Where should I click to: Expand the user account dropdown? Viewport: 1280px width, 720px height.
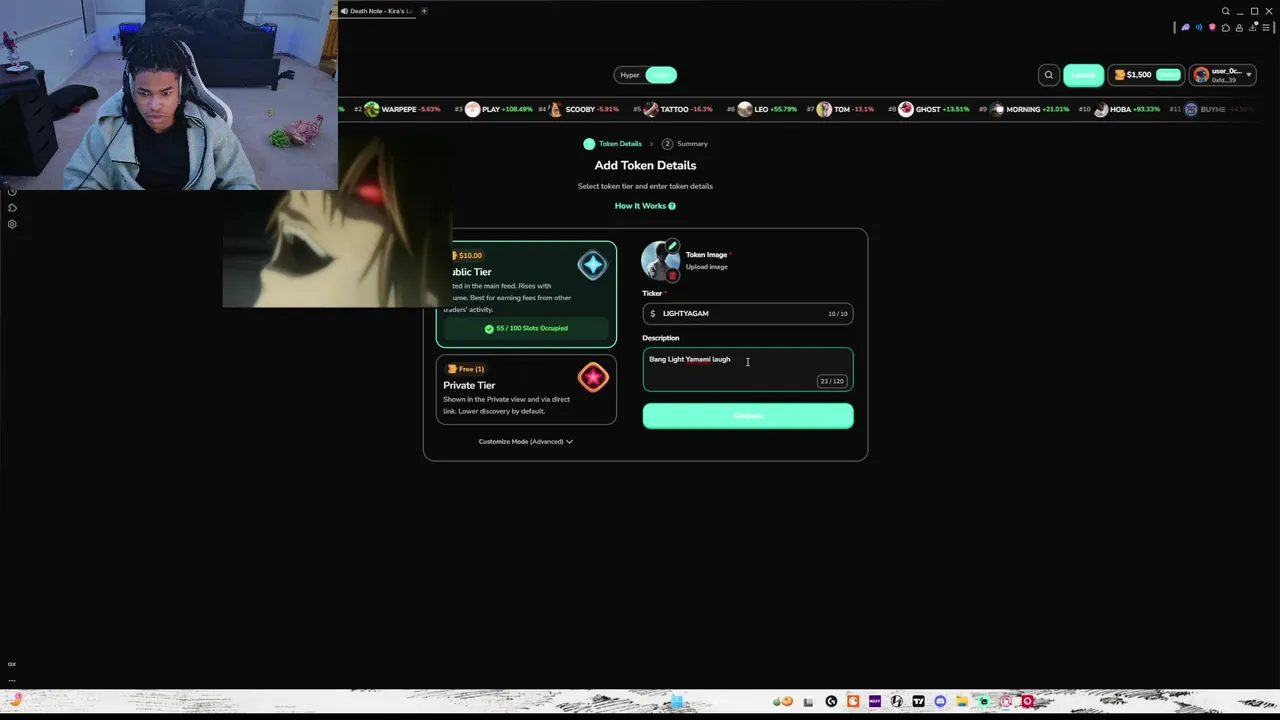click(x=1223, y=75)
